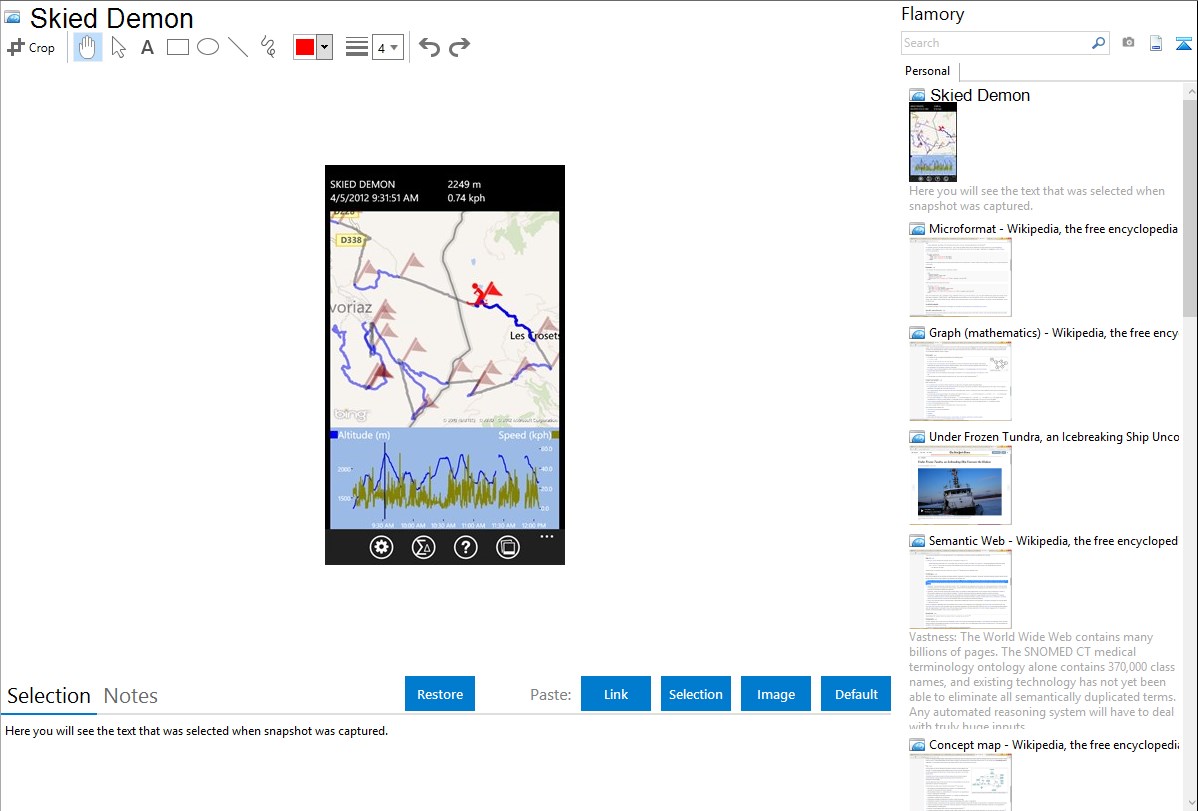Viewport: 1198px width, 811px height.
Task: Click the line thickness icon
Action: pyautogui.click(x=357, y=47)
